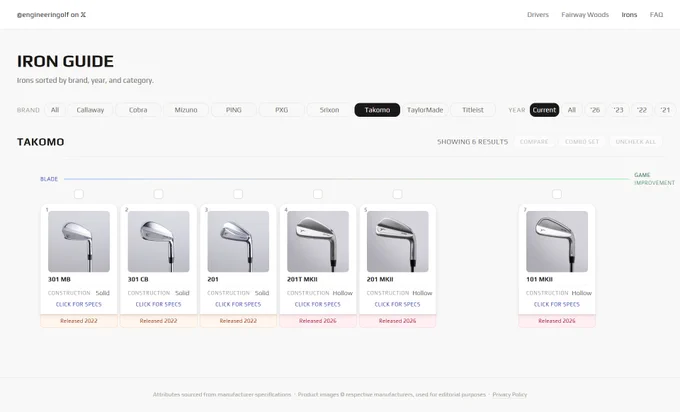Switch to the Irons page
This screenshot has width=680, height=412.
pyautogui.click(x=629, y=15)
